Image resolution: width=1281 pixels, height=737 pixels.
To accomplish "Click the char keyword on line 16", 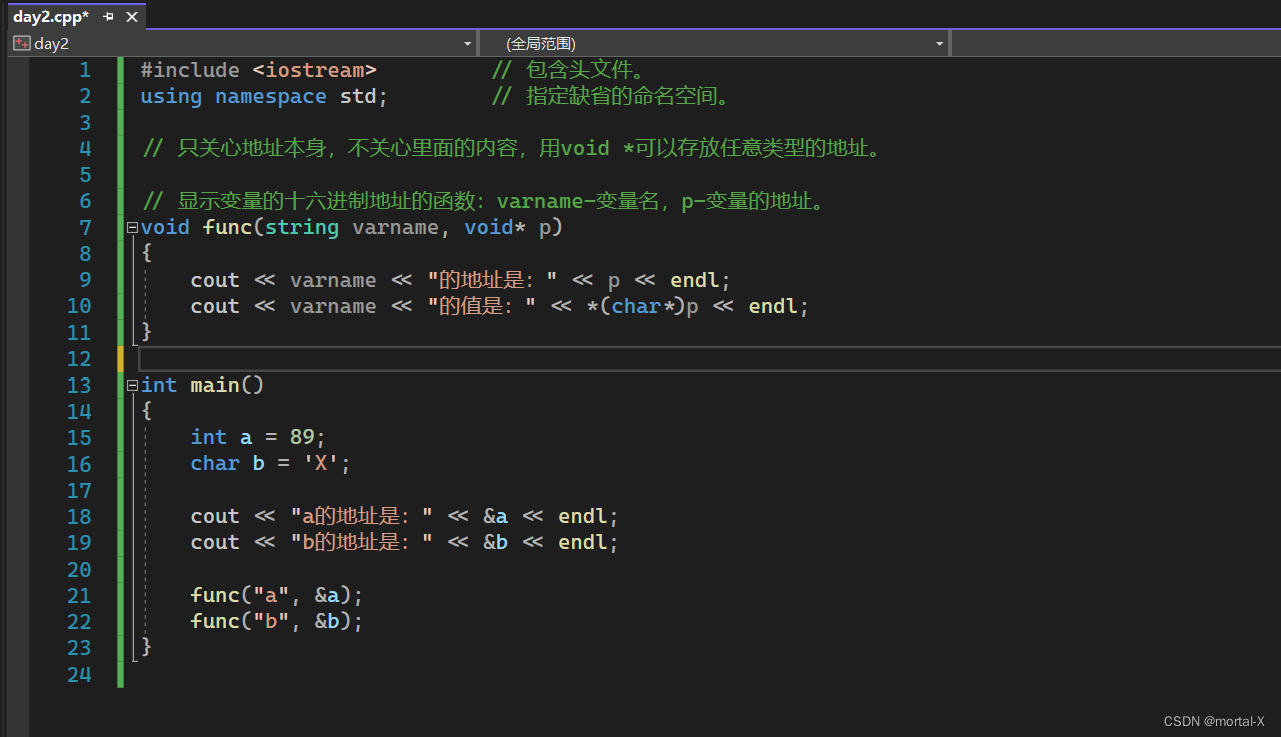I will [x=214, y=463].
